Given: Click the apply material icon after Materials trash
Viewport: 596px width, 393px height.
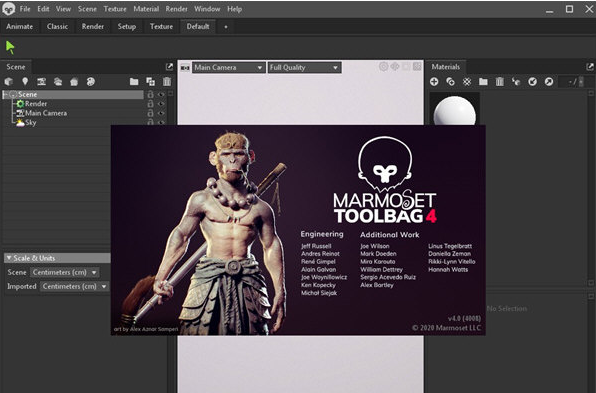Looking at the screenshot, I should [x=516, y=81].
